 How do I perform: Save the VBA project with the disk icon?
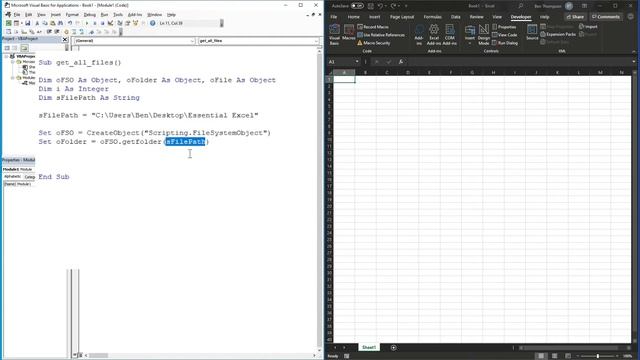[x=28, y=23]
